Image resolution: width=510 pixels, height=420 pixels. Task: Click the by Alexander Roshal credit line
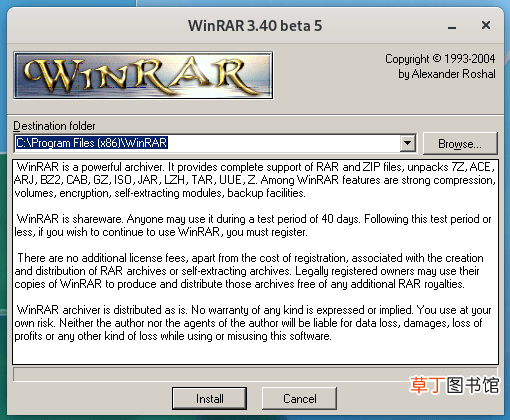click(447, 74)
